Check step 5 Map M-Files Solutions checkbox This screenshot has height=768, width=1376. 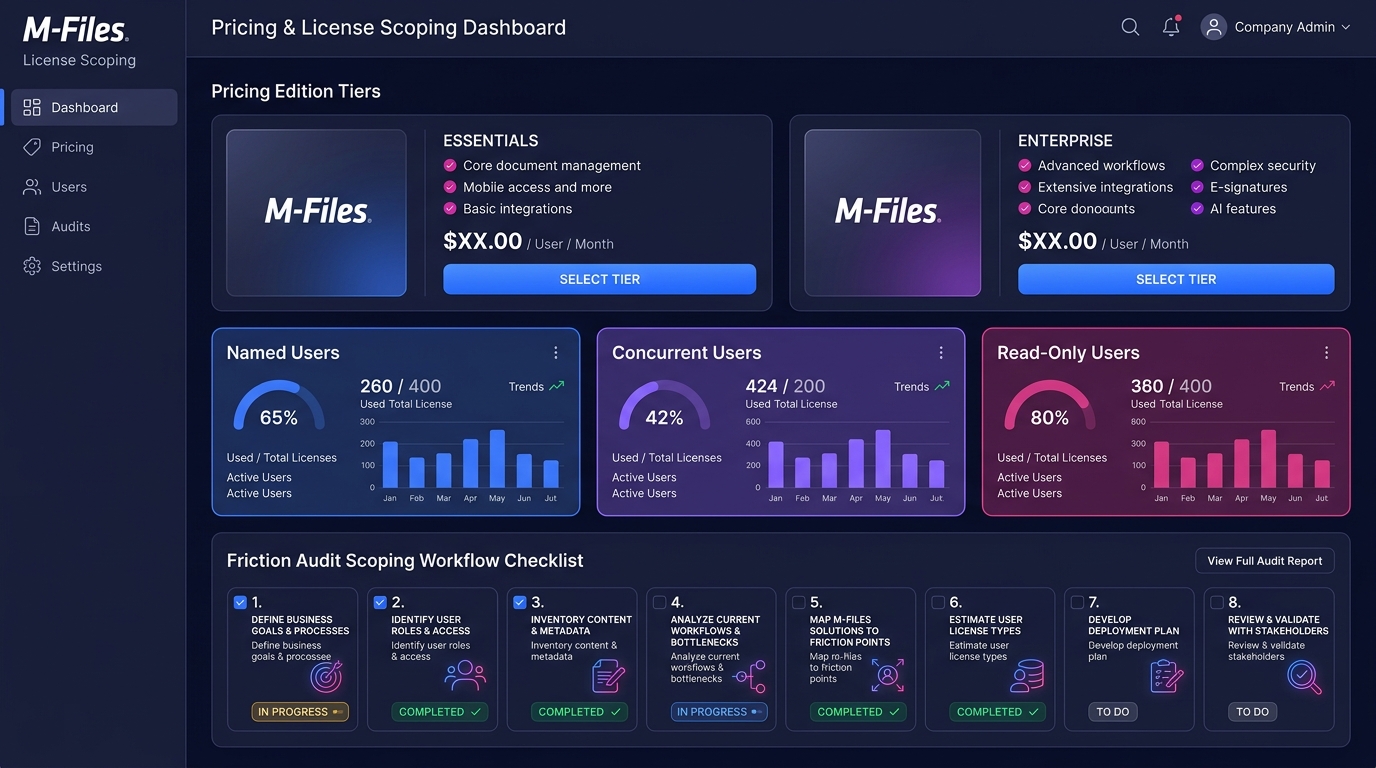[798, 602]
